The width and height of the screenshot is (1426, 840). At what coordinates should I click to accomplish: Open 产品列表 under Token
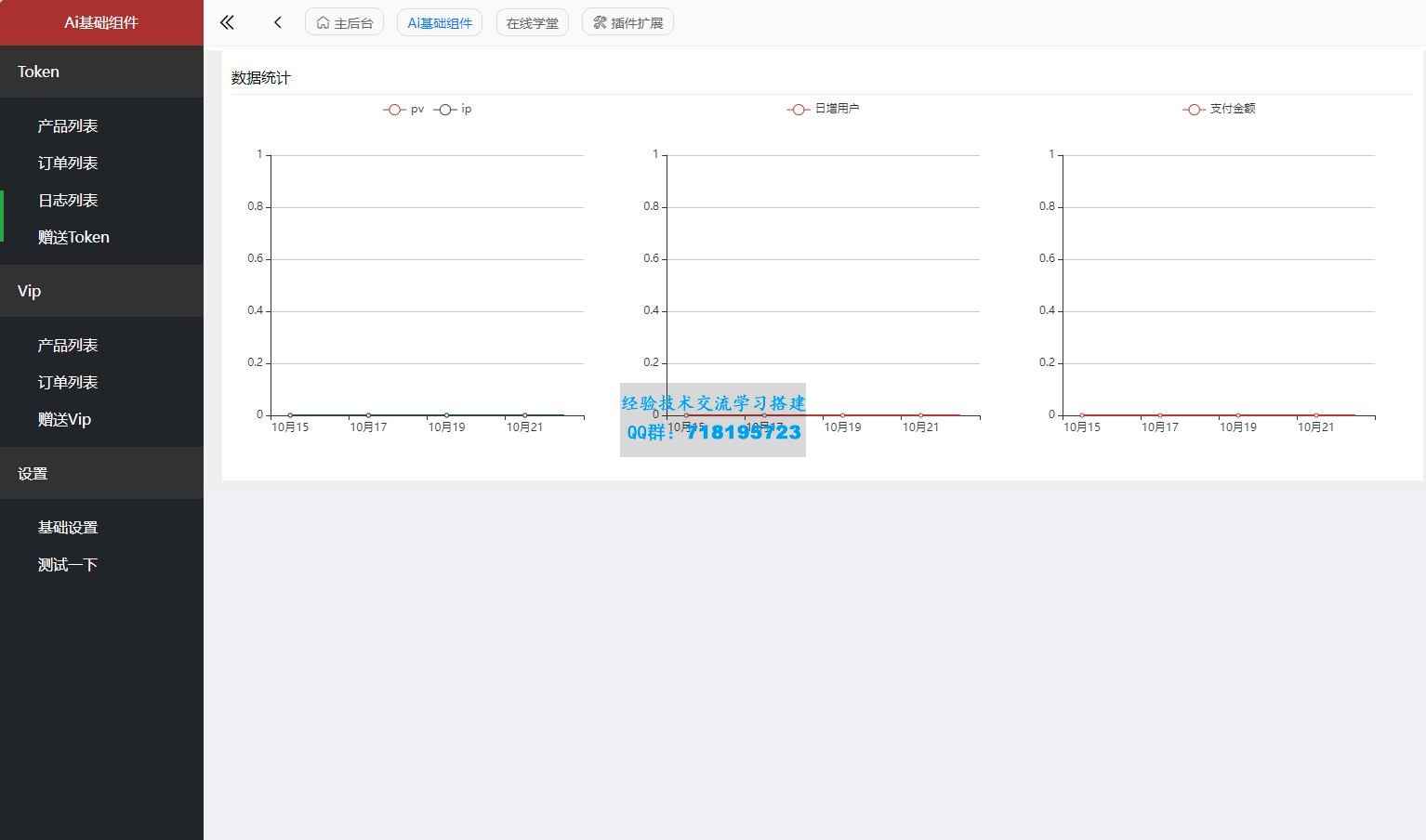pyautogui.click(x=68, y=125)
